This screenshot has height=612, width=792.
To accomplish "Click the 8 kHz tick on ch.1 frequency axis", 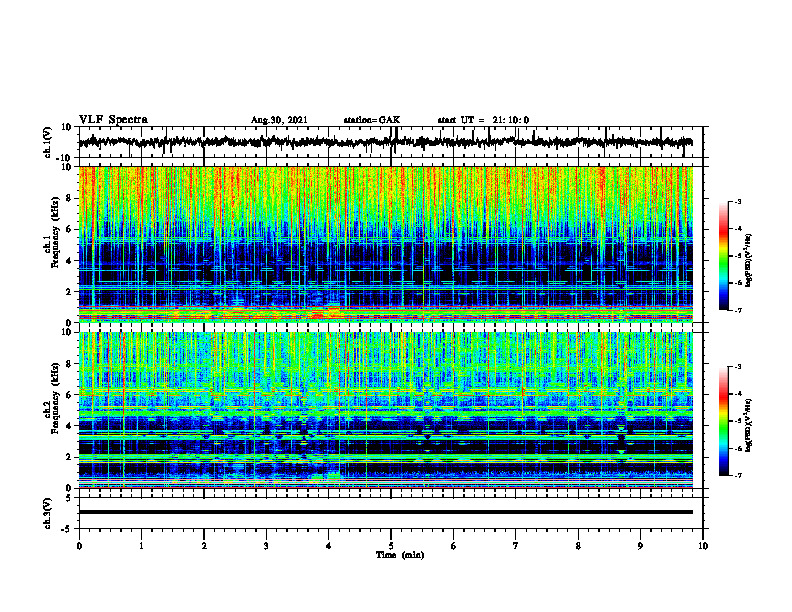I will (x=70, y=198).
